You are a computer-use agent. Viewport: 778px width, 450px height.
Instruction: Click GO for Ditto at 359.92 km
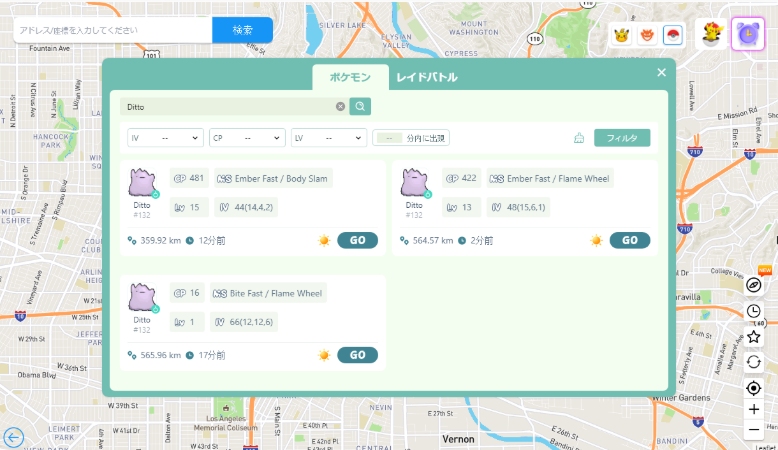pyautogui.click(x=358, y=240)
